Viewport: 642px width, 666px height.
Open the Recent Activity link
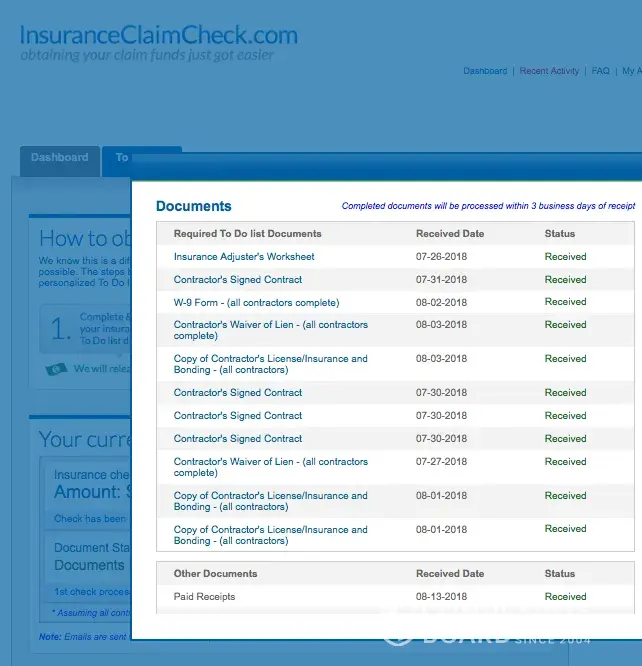(549, 71)
